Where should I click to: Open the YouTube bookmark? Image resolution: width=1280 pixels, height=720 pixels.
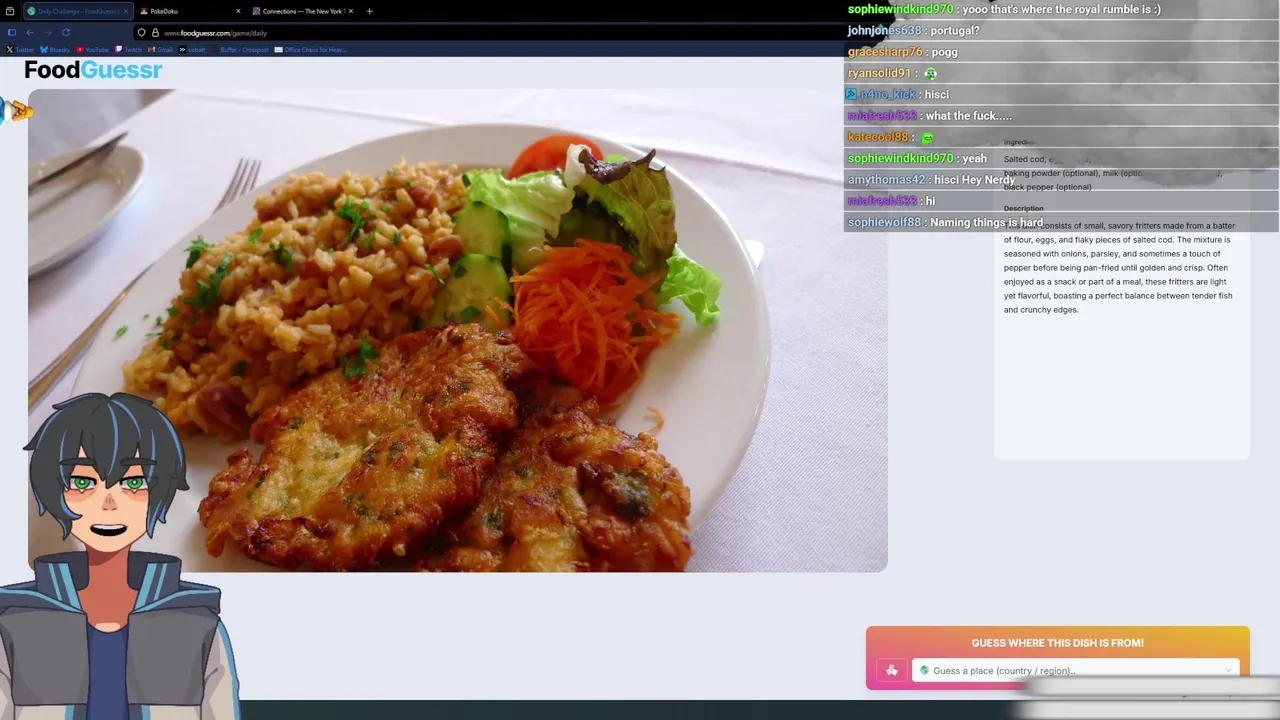pos(92,49)
